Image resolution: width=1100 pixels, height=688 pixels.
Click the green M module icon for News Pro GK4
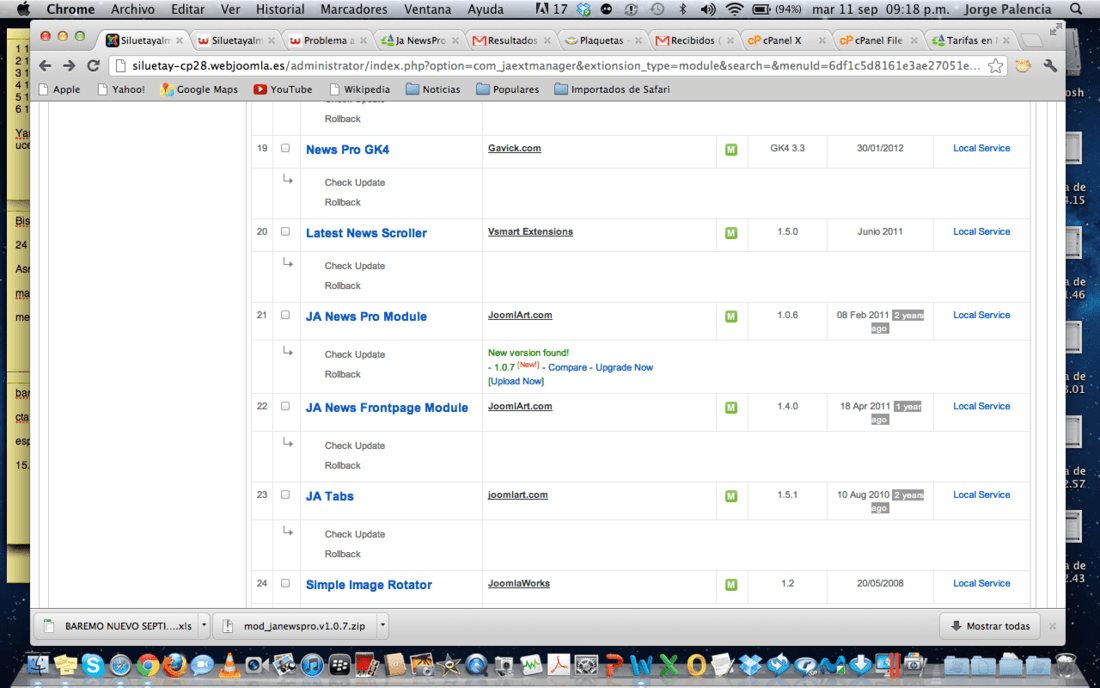coord(731,149)
